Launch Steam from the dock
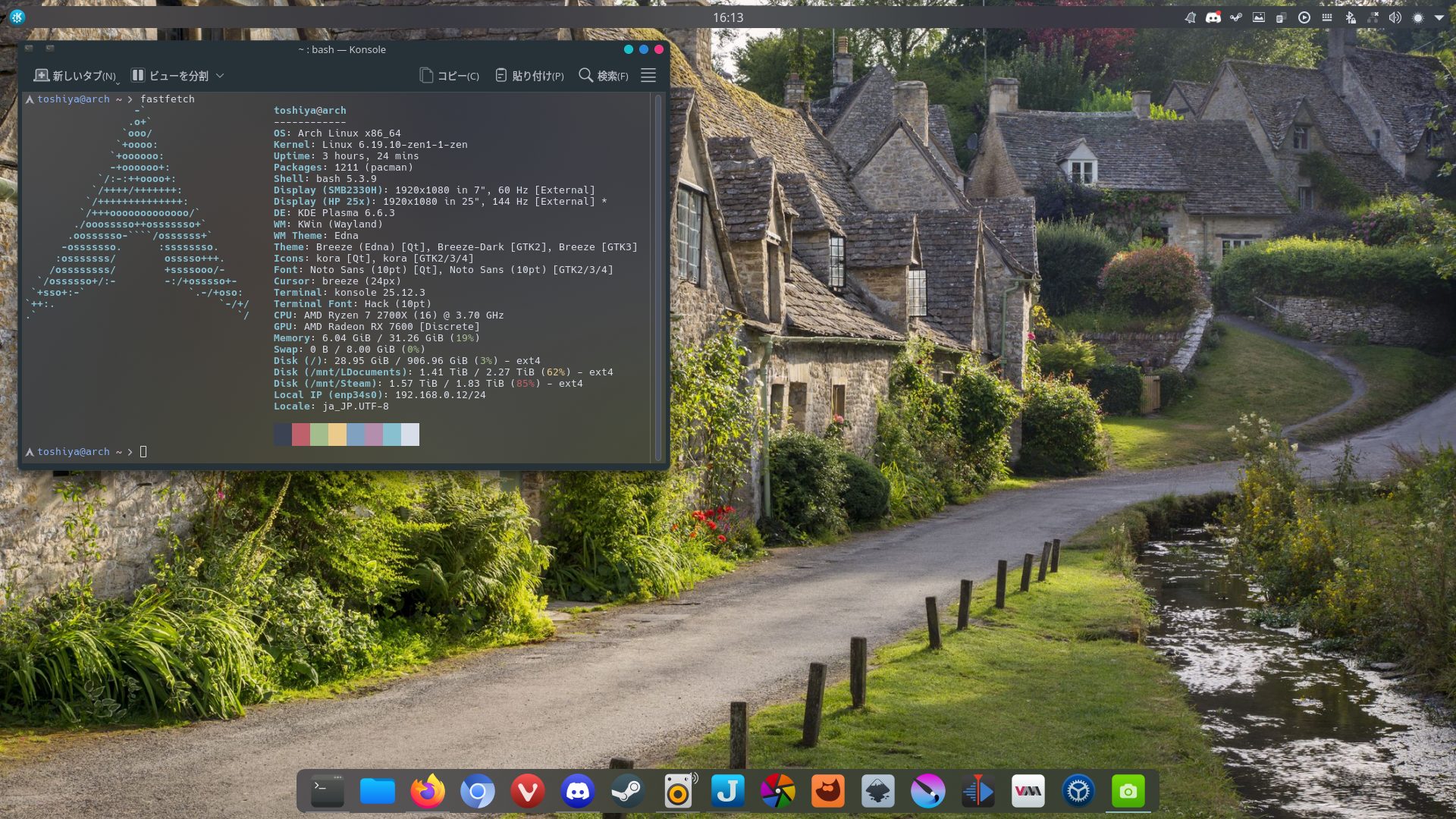Screen dimensions: 1456x819 tap(627, 792)
